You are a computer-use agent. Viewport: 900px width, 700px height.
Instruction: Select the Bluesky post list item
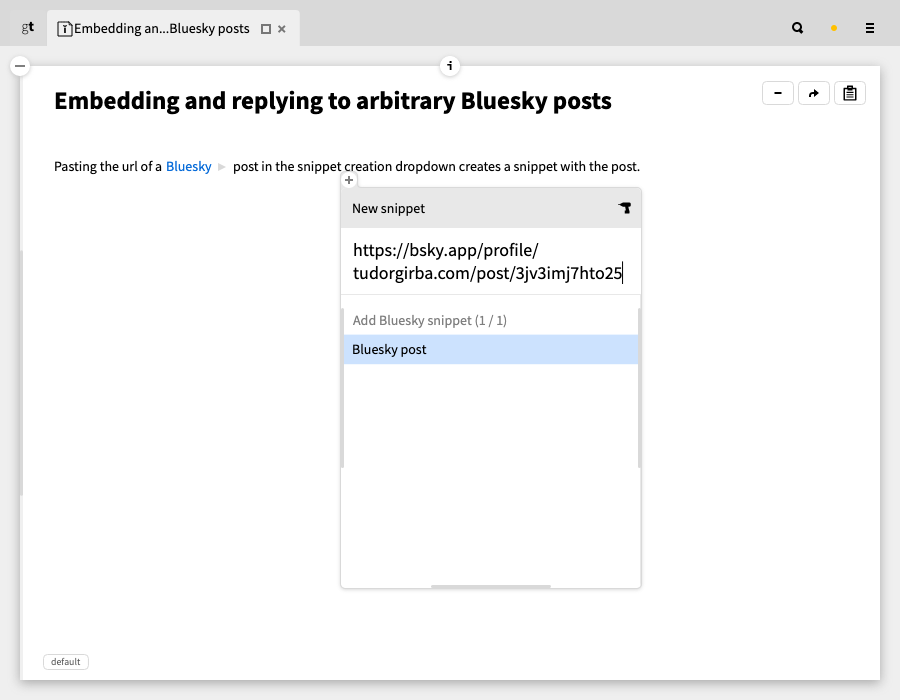click(491, 349)
